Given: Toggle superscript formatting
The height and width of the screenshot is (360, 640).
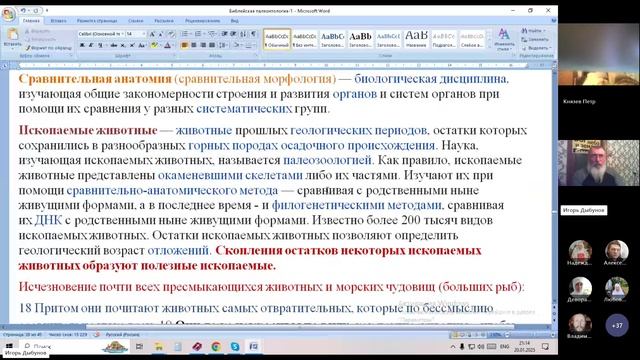Looking at the screenshot, I should pos(132,45).
